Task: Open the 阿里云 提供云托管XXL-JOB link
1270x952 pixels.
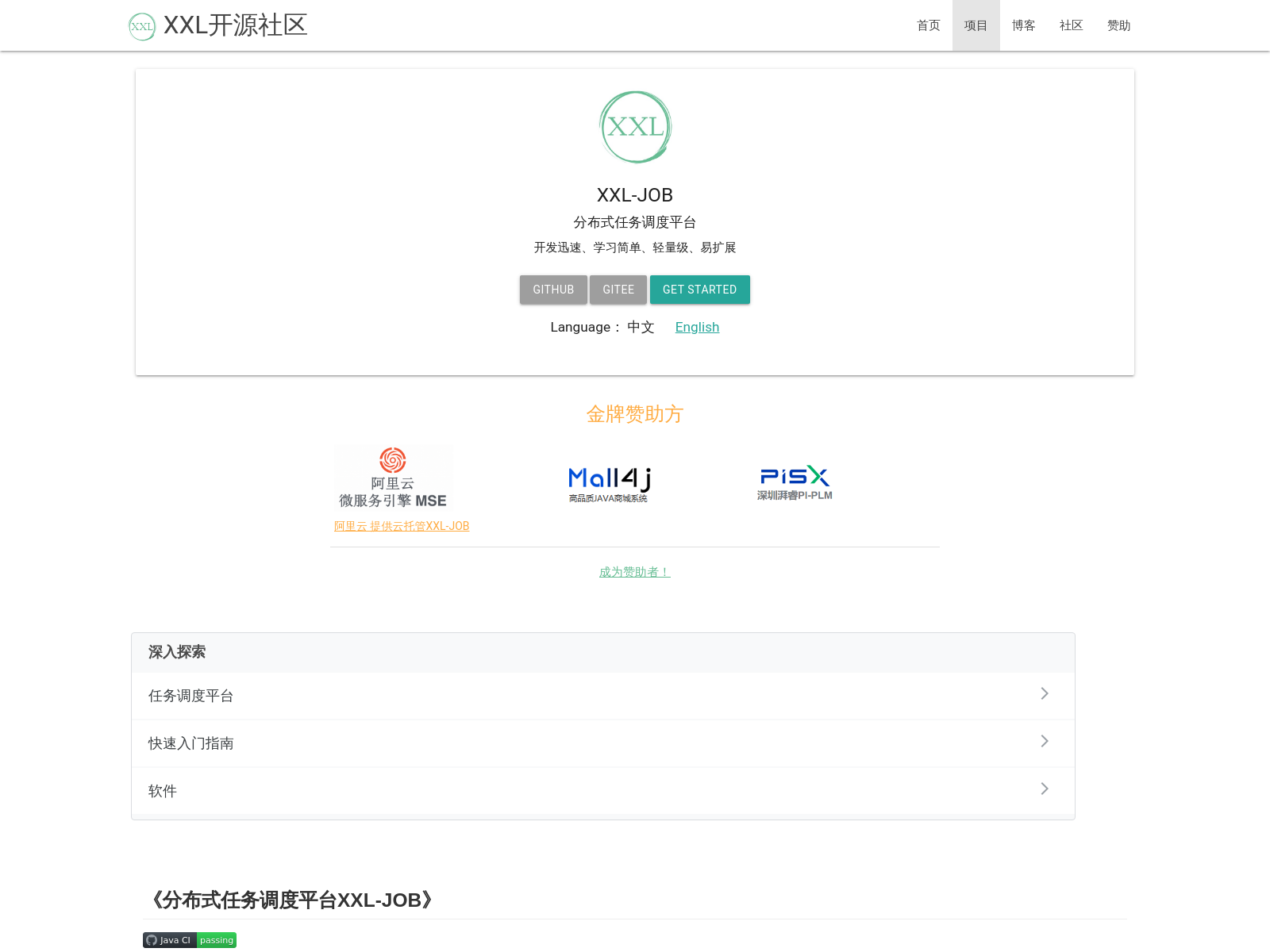Action: click(x=402, y=526)
